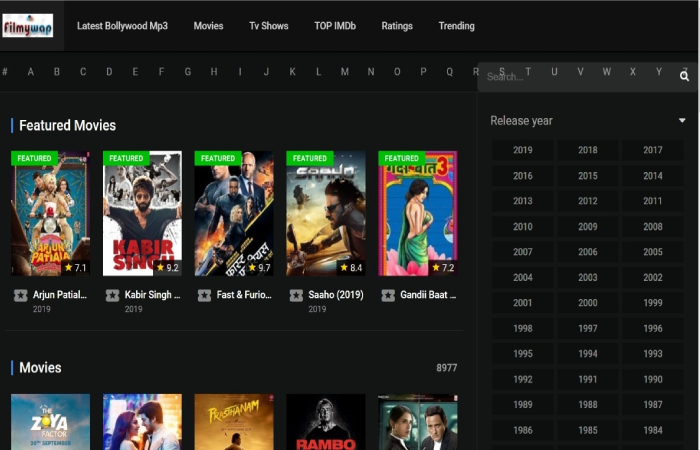Image resolution: width=700 pixels, height=450 pixels.
Task: Click the Filmywap logo
Action: click(x=28, y=25)
